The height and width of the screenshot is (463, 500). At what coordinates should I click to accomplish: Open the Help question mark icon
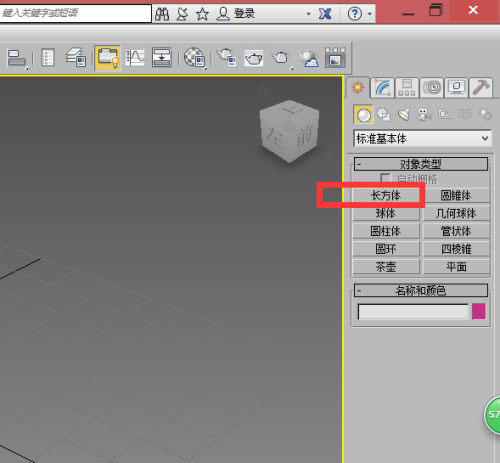pos(354,14)
